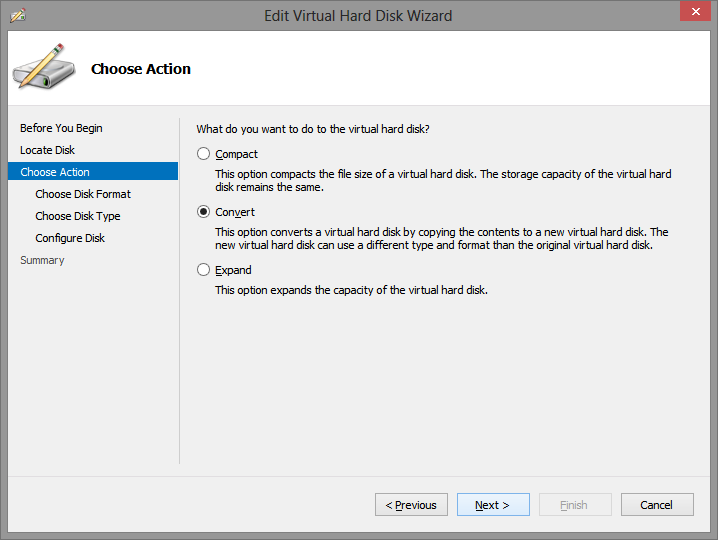Click the Convert option description text
Viewport: 718px width, 540px height.
pos(441,238)
